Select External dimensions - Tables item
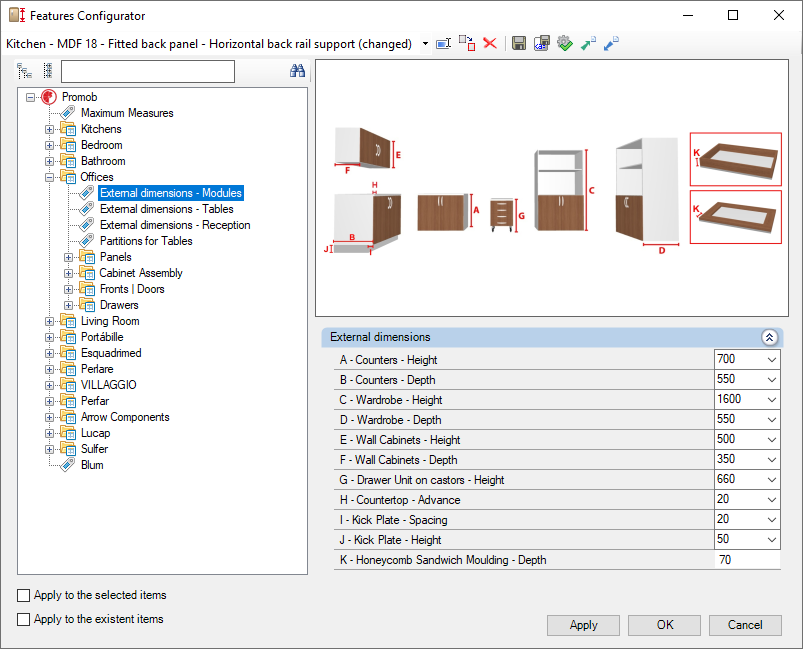Screen dimensions: 803x649 click(x=166, y=209)
